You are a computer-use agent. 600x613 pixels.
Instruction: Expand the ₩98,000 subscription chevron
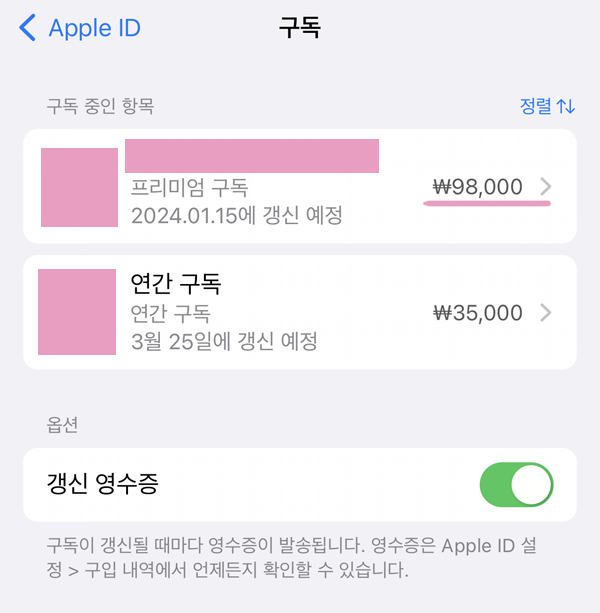[x=546, y=186]
